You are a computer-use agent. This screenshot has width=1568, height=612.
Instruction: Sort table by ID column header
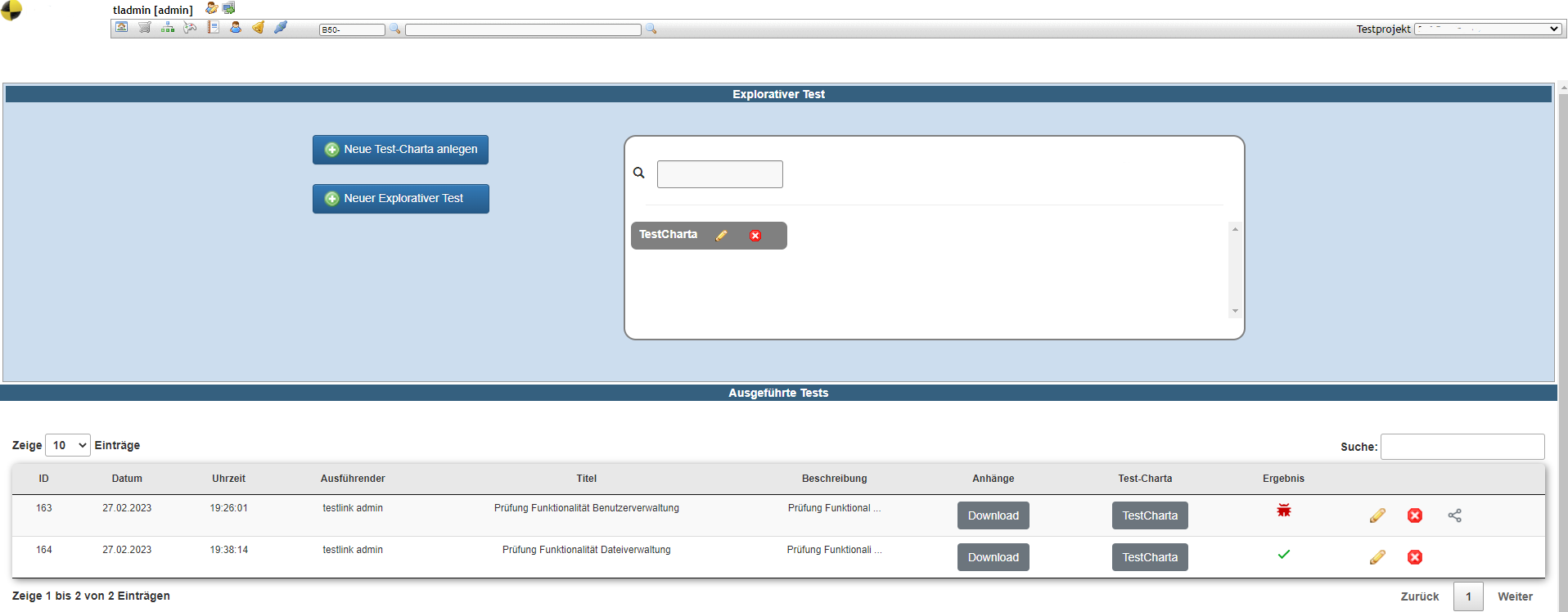(x=43, y=479)
